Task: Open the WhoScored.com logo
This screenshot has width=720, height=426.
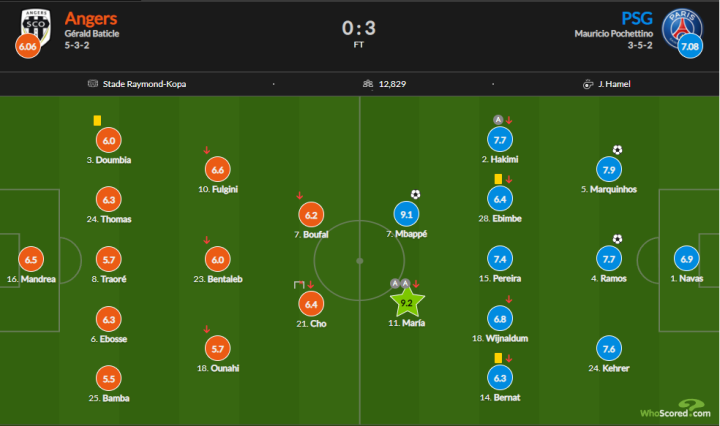Action: pyautogui.click(x=675, y=409)
